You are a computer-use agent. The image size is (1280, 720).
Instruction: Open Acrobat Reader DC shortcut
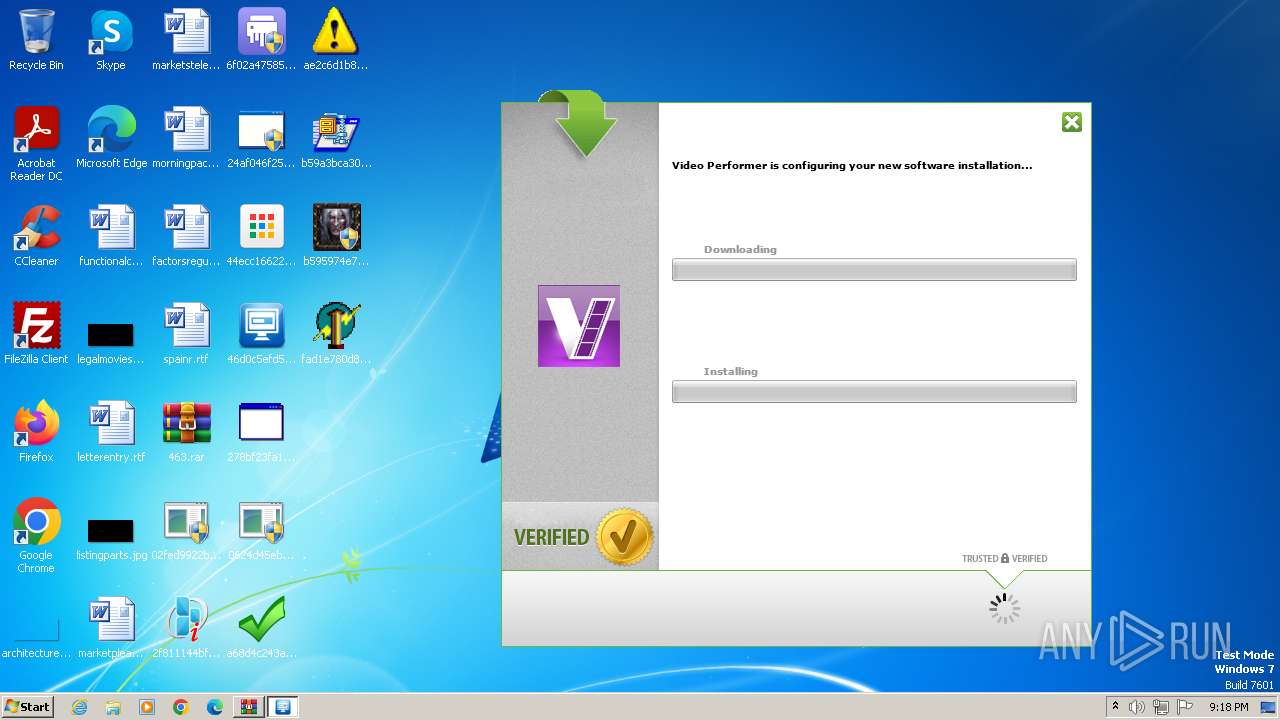click(36, 144)
